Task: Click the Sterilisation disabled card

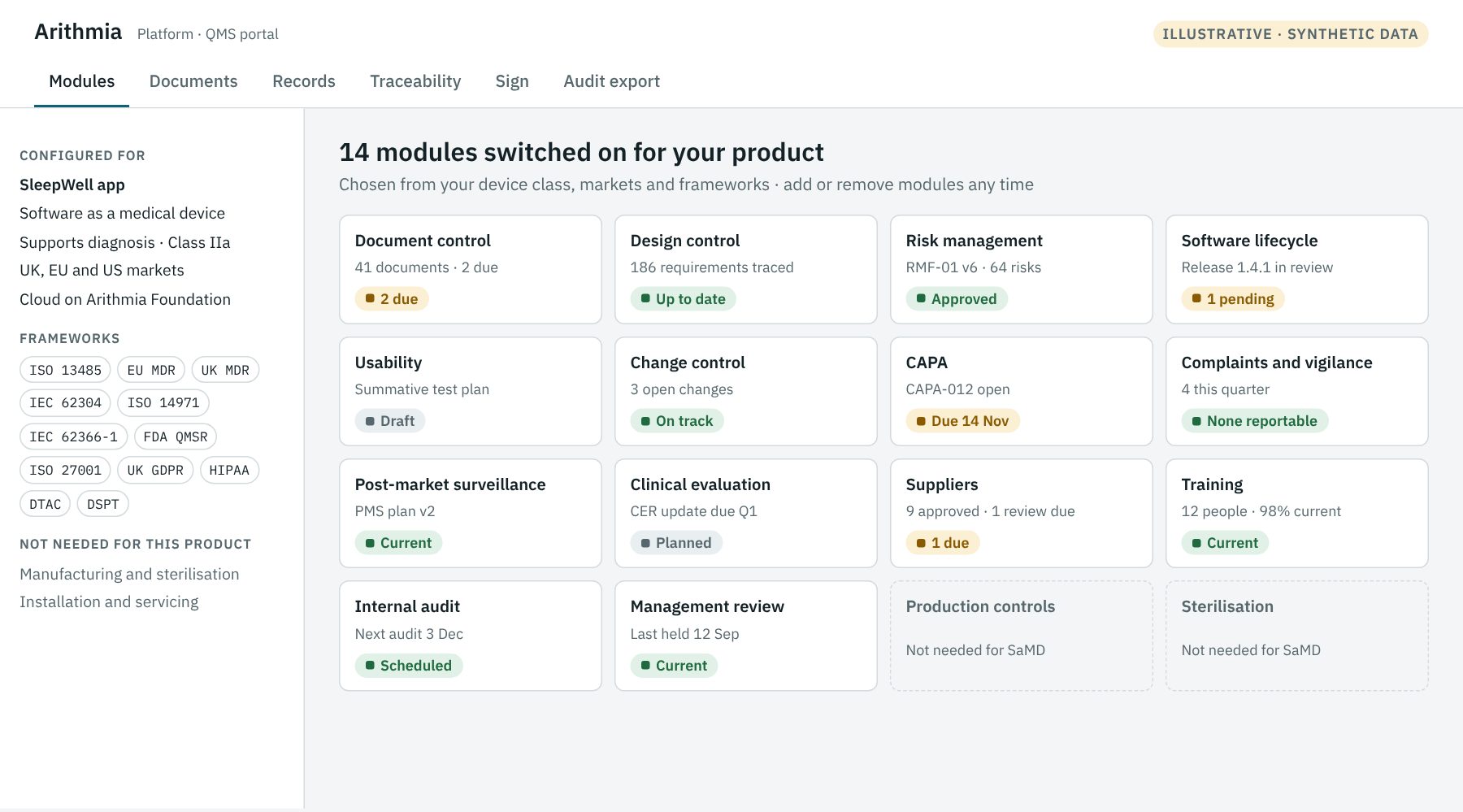Action: click(1297, 636)
